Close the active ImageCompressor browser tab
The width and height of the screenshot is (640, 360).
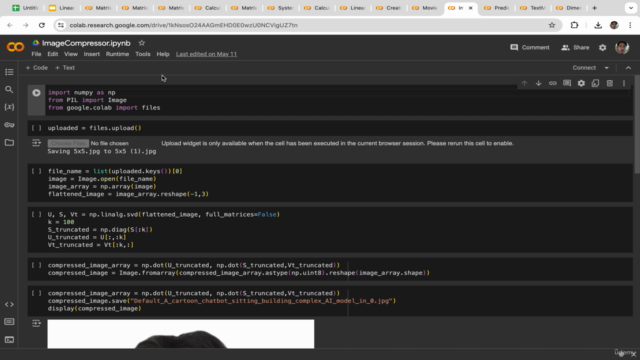[x=470, y=8]
